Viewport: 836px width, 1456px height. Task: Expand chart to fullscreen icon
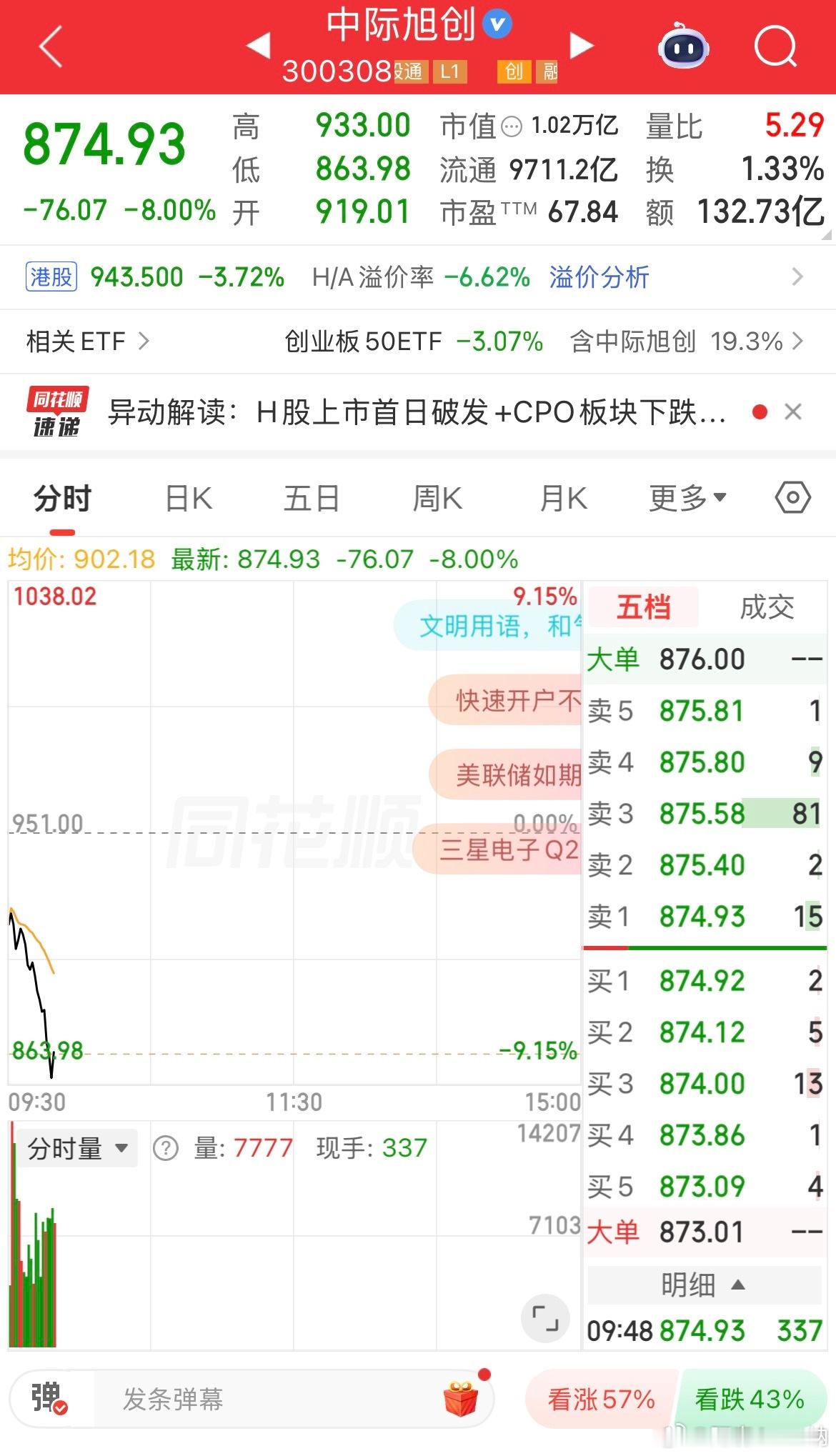coord(545,1317)
